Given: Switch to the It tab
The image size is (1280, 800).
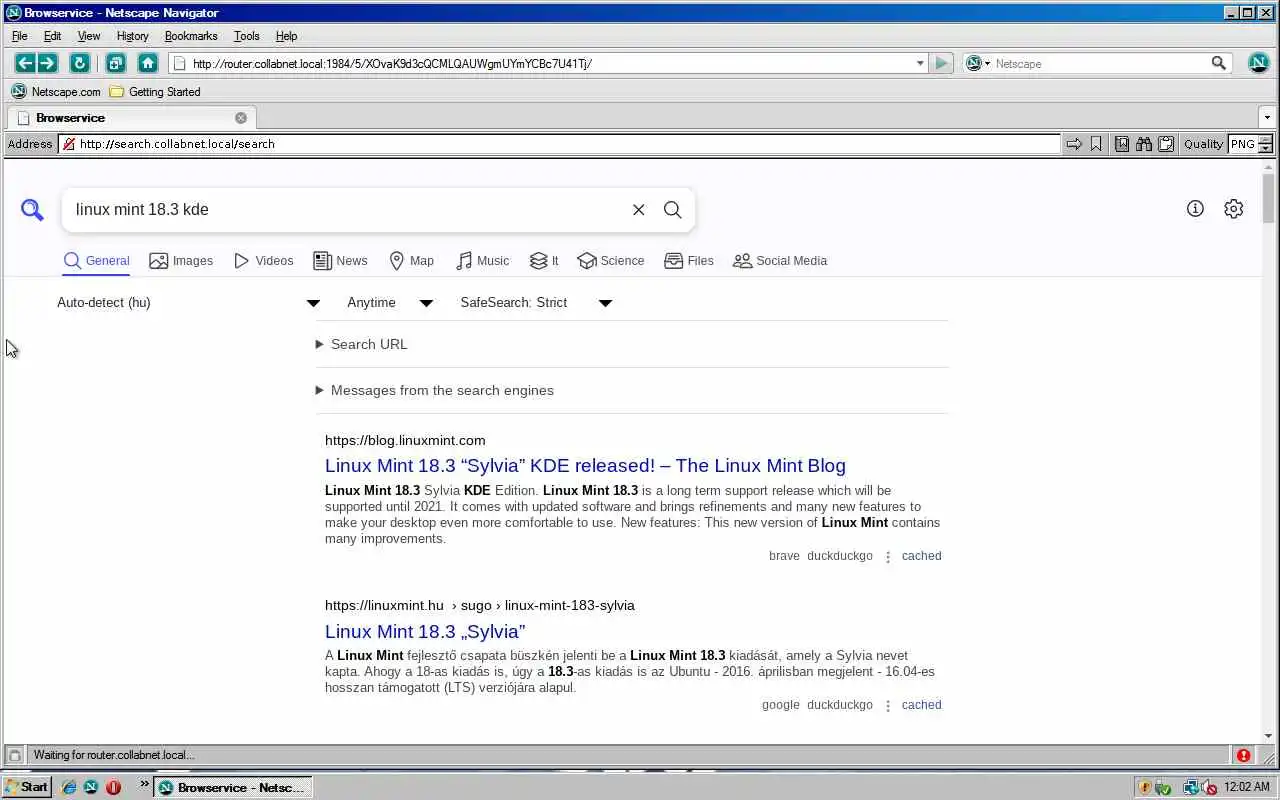Looking at the screenshot, I should click(x=544, y=261).
